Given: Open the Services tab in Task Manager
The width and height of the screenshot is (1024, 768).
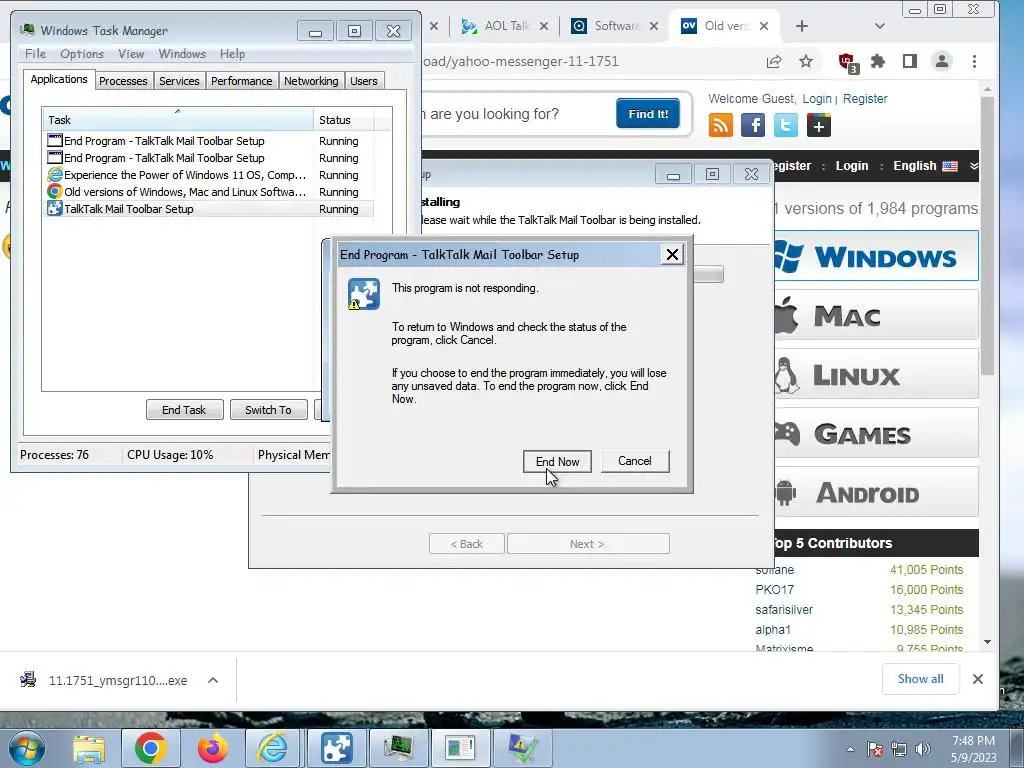Looking at the screenshot, I should click(x=179, y=81).
